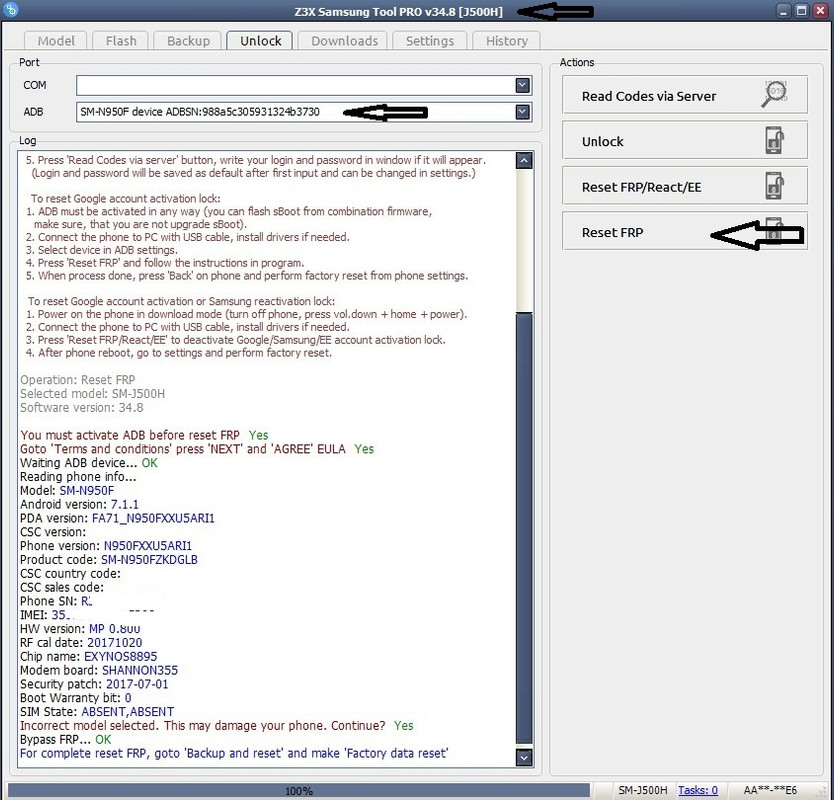The width and height of the screenshot is (834, 800).
Task: Click the 'HW version: MP 0.800' line
Action: pyautogui.click(x=80, y=629)
